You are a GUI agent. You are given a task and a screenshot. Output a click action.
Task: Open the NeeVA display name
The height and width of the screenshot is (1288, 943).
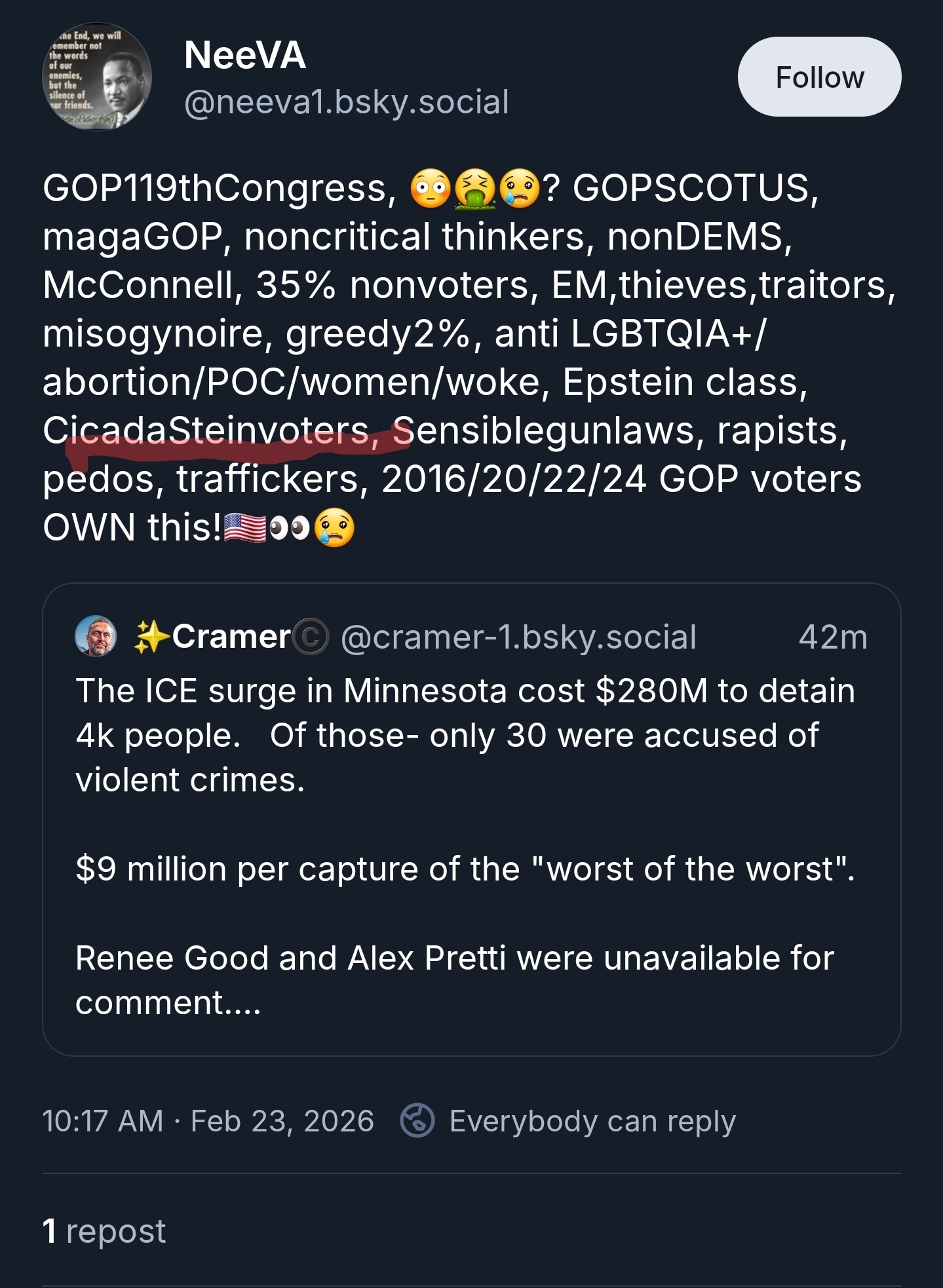(x=245, y=55)
